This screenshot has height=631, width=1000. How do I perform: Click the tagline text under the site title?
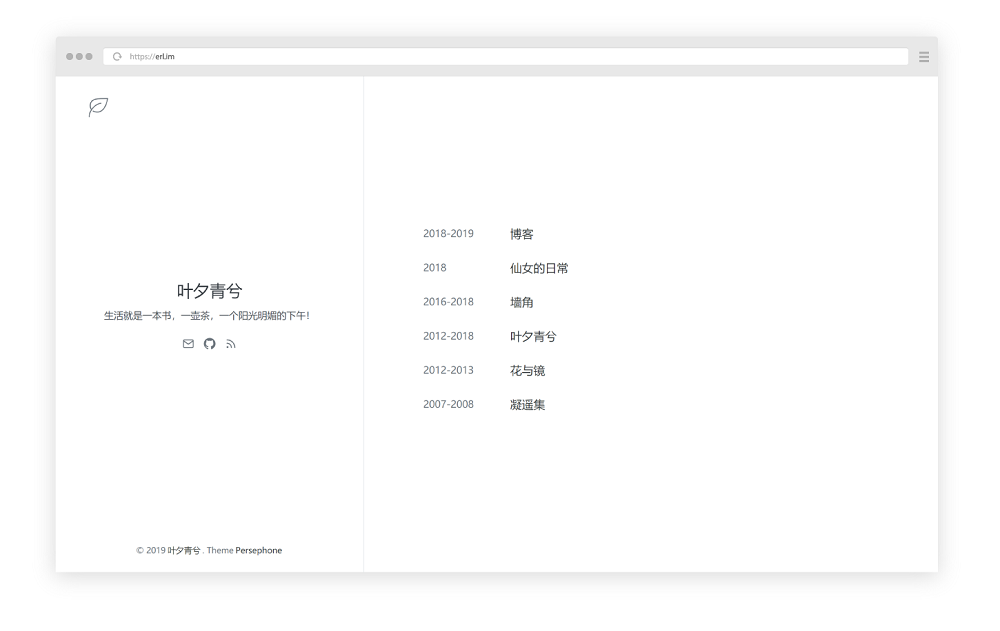207,316
